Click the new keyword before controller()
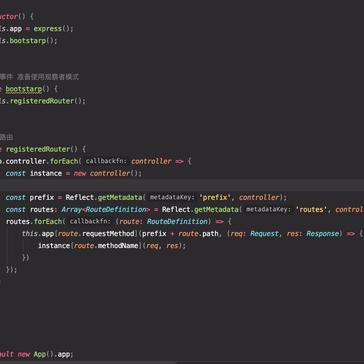The width and height of the screenshot is (364, 364). pyautogui.click(x=80, y=173)
